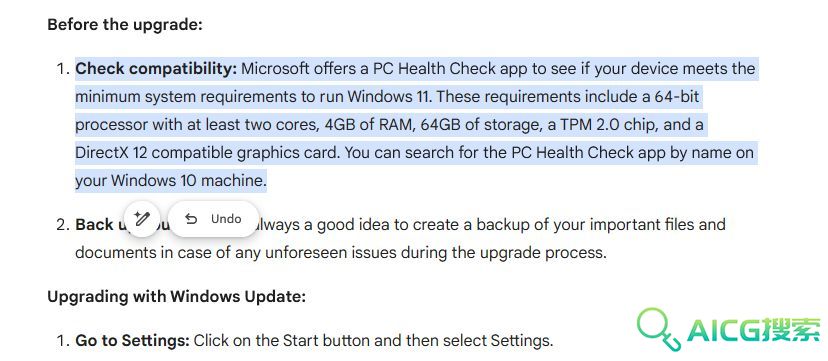This screenshot has width=828, height=361.
Task: Click the 'Before the upgrade:' heading
Action: (x=125, y=25)
